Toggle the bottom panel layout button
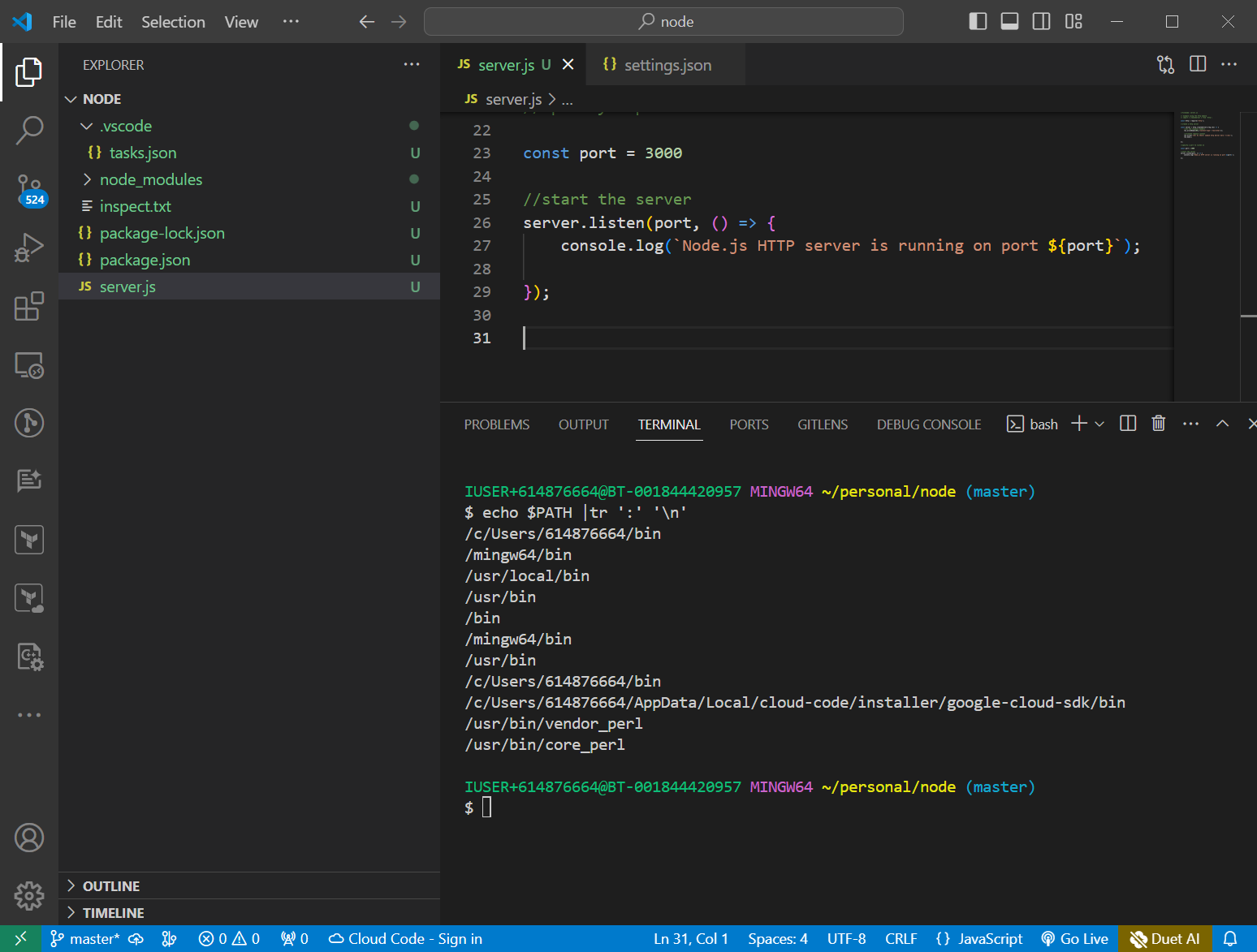The image size is (1257, 952). coord(1009,22)
